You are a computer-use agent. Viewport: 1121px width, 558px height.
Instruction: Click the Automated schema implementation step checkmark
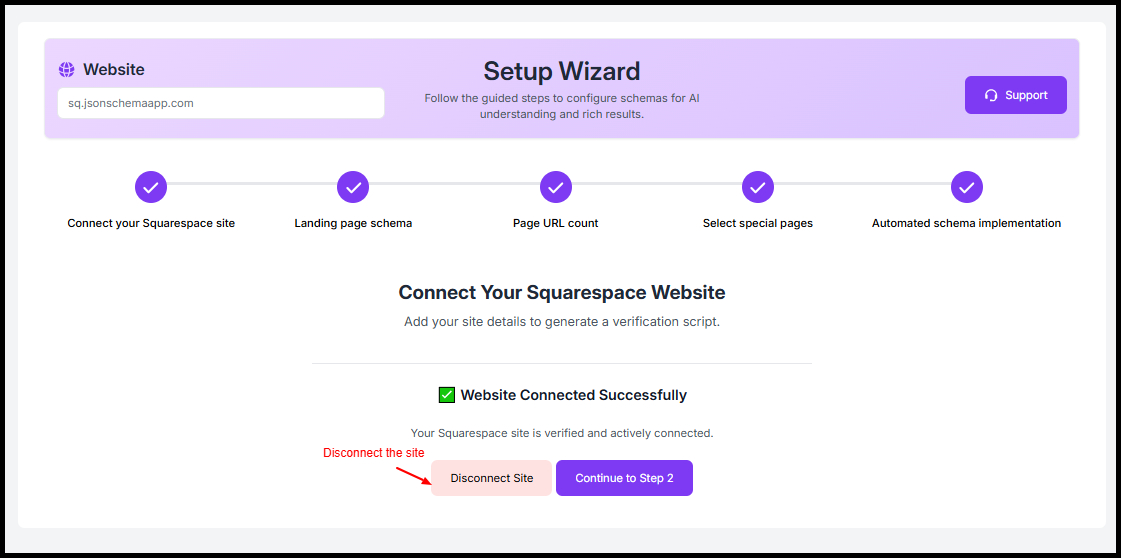(966, 187)
